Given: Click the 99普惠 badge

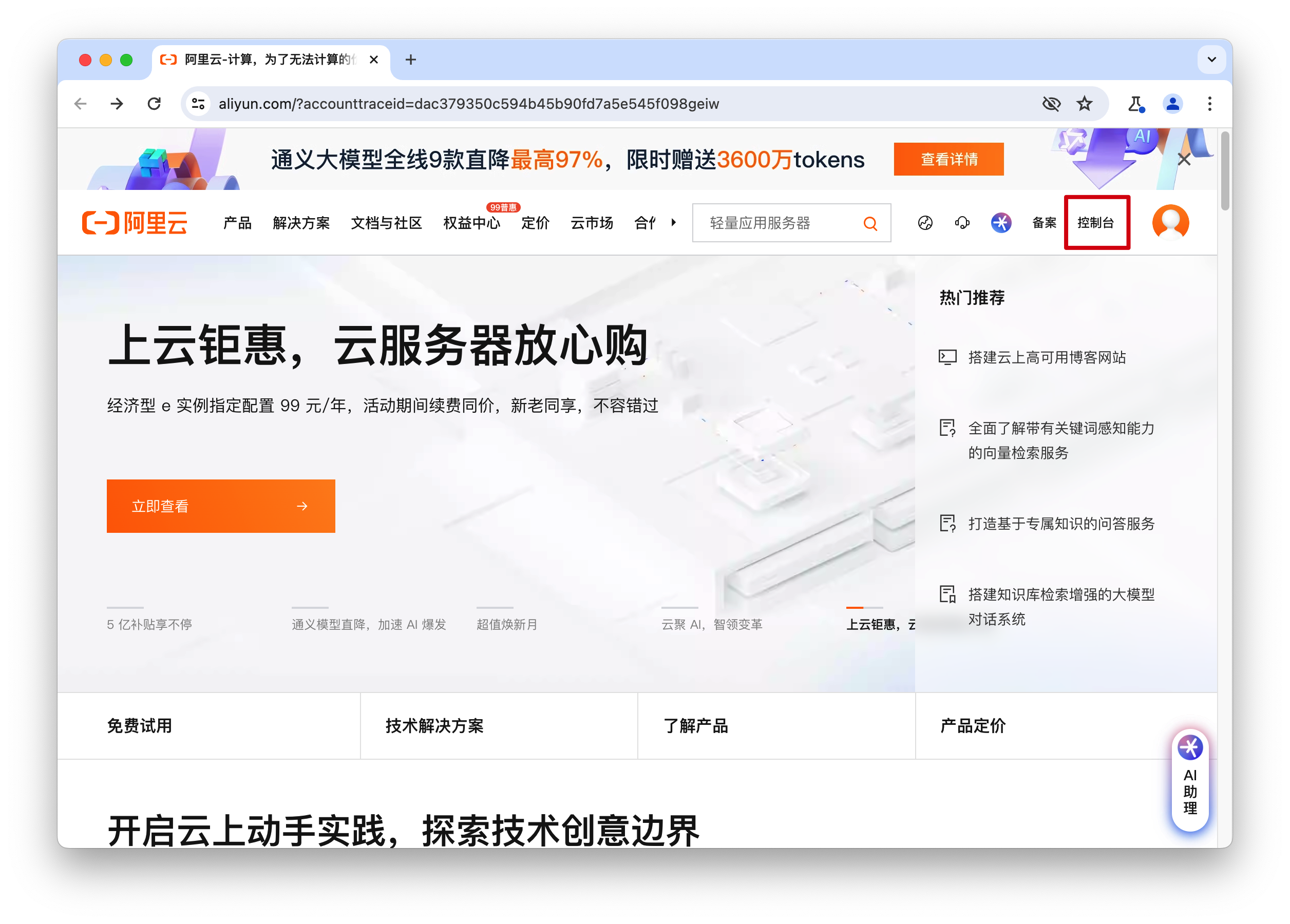Looking at the screenshot, I should click(x=503, y=207).
